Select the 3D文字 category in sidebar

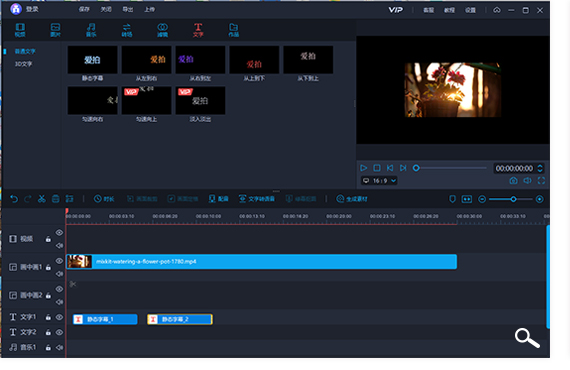pos(23,64)
